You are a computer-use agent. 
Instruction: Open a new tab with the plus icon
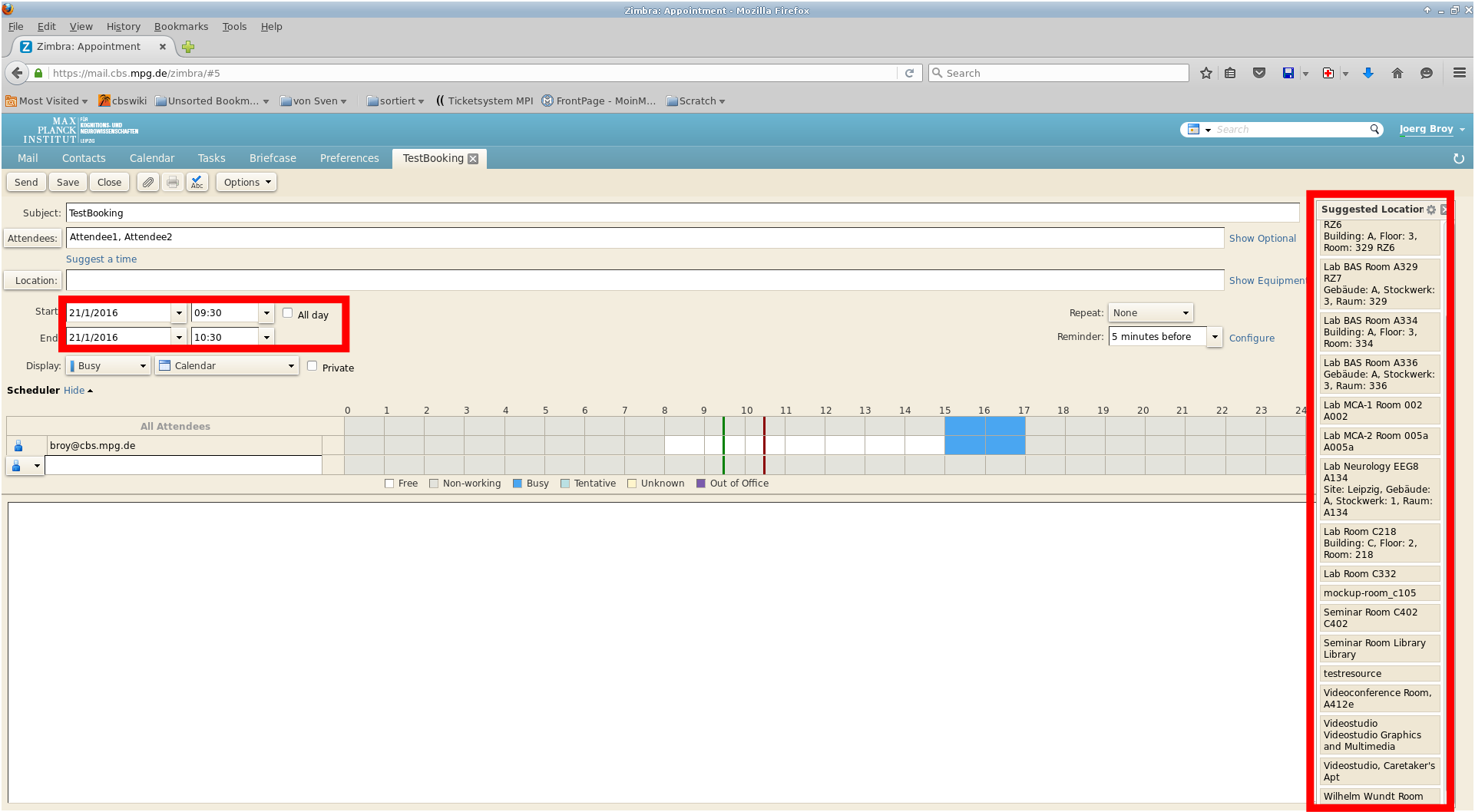coord(188,47)
